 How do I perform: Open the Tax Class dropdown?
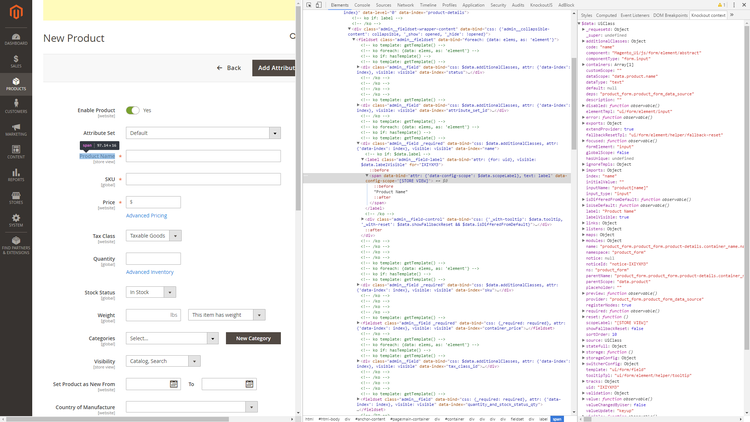153,236
